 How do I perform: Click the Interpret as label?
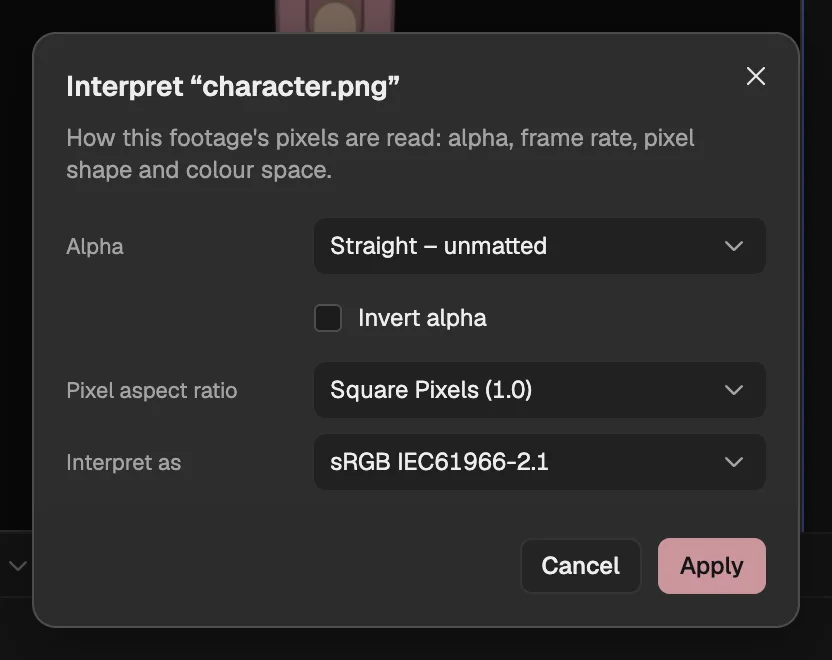pos(124,463)
